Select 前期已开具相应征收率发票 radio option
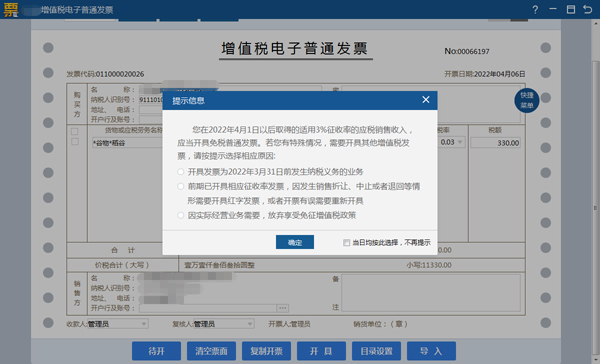 [181, 186]
